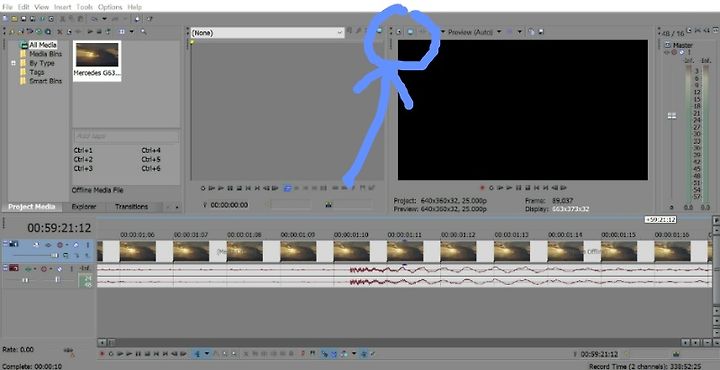Switch to the Explorer tab

(x=84, y=207)
